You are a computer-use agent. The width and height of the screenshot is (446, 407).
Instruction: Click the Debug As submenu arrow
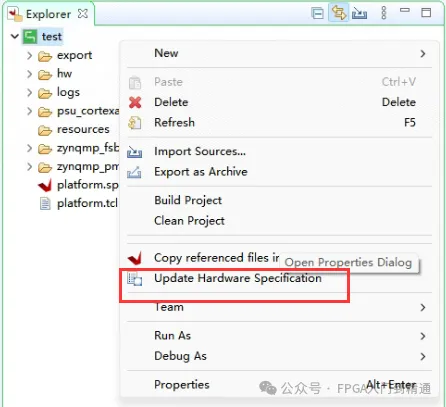[423, 356]
